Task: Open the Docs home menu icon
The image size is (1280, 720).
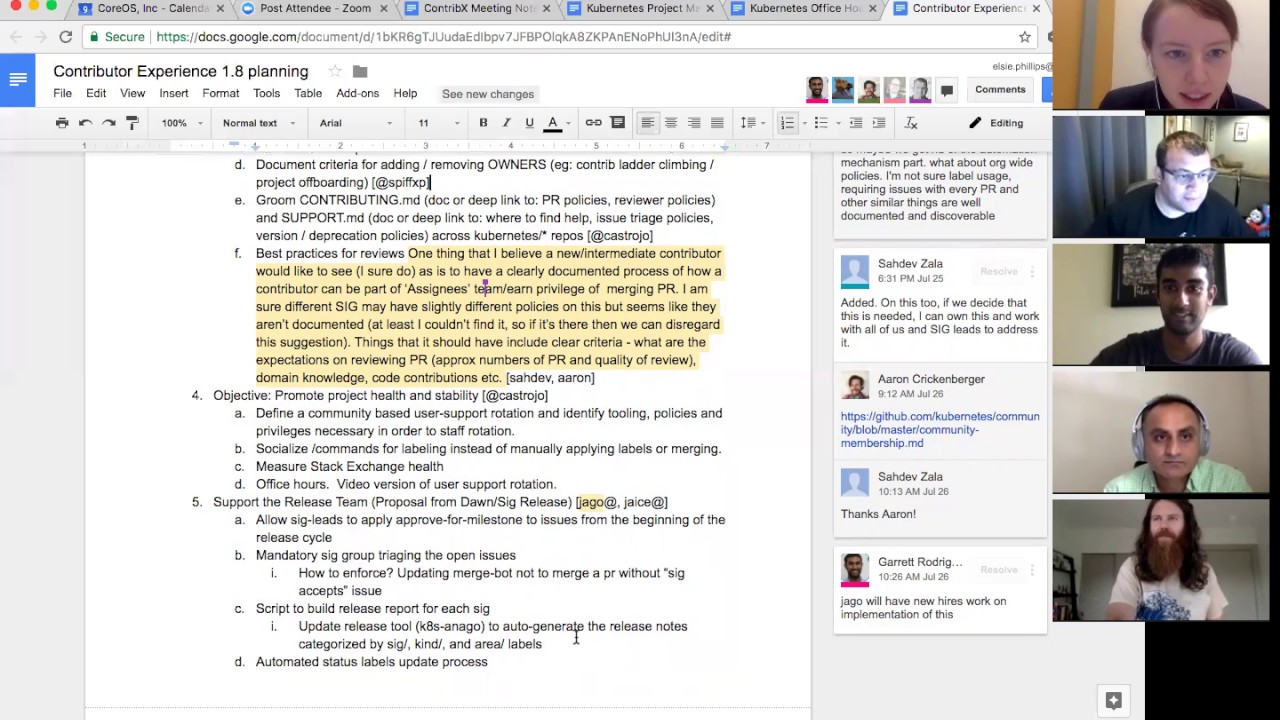Action: pyautogui.click(x=17, y=80)
